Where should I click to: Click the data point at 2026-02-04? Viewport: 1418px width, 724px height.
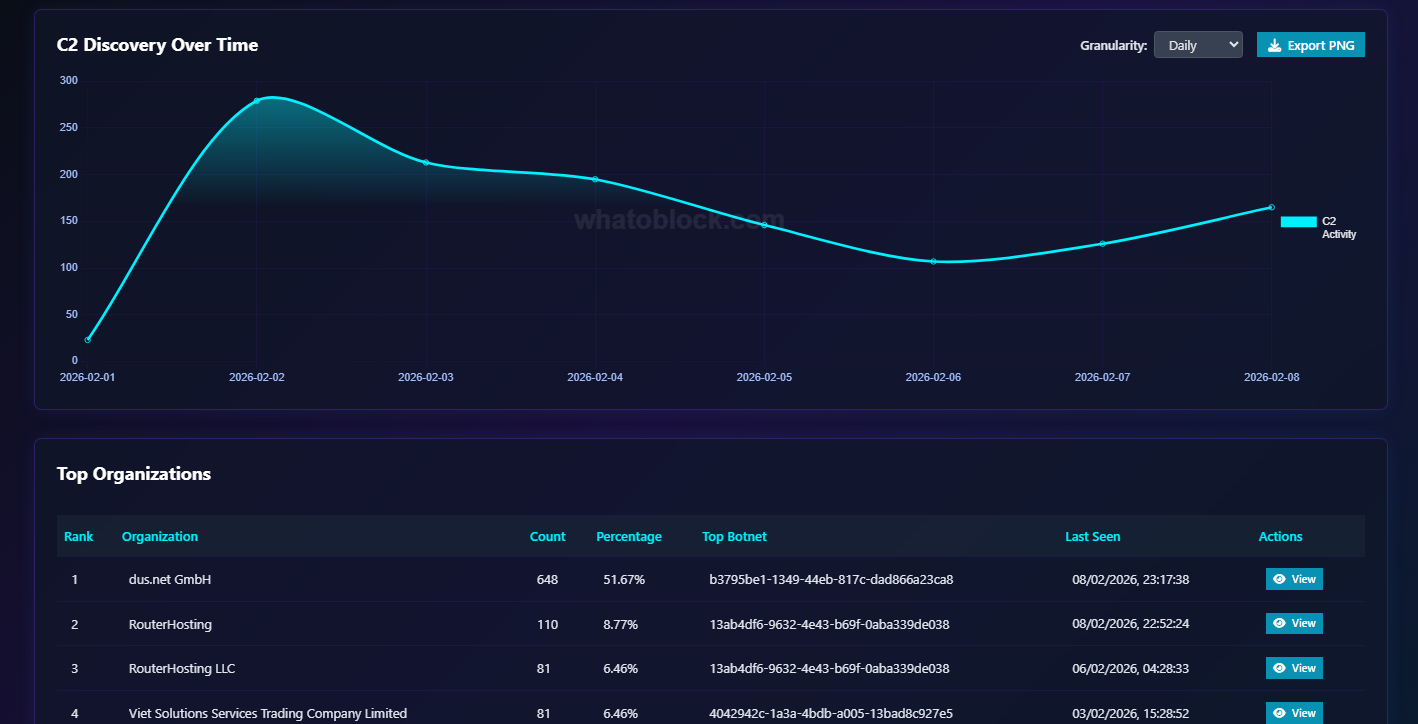coord(595,179)
